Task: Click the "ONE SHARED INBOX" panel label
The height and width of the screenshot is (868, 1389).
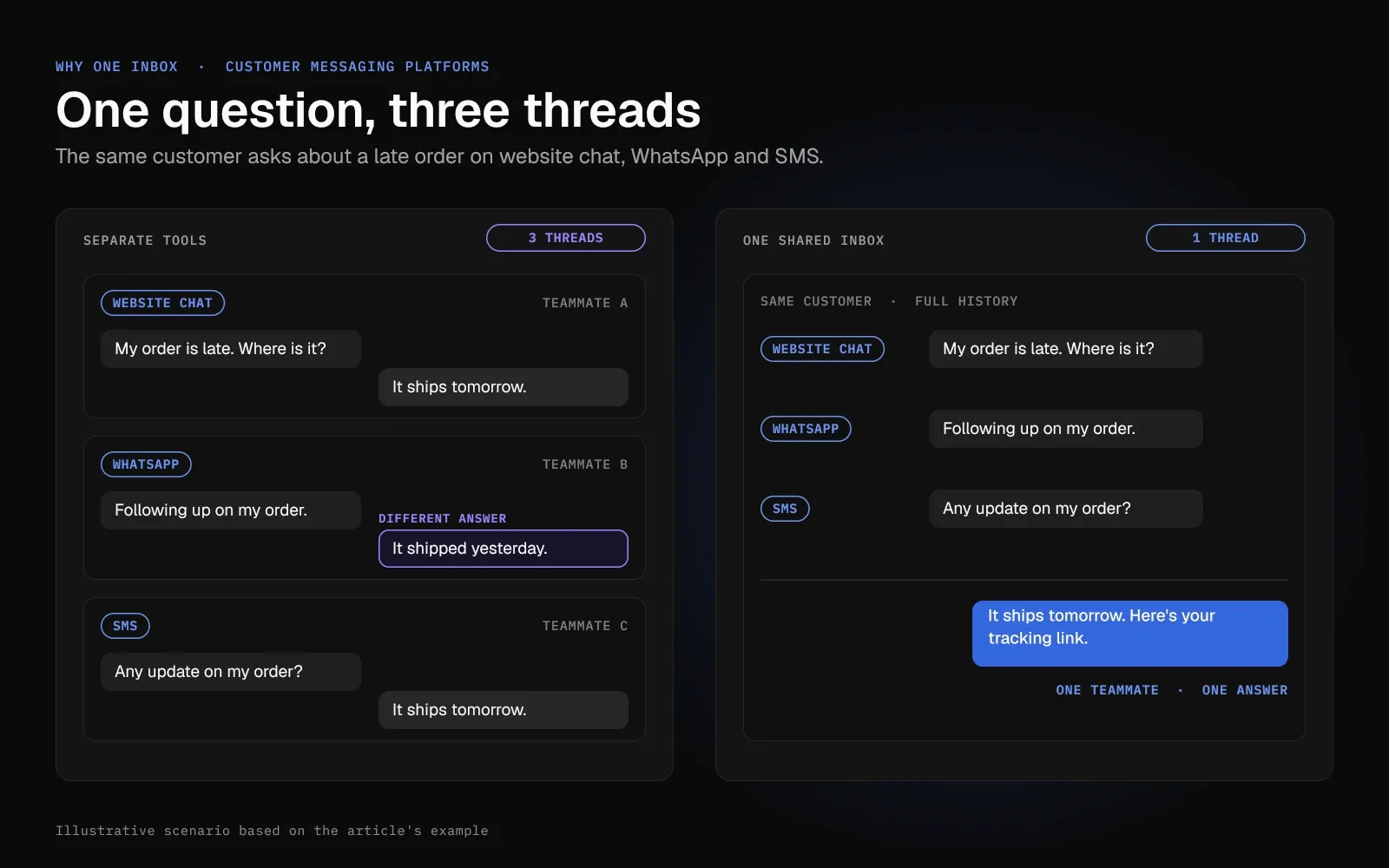Action: pos(813,240)
